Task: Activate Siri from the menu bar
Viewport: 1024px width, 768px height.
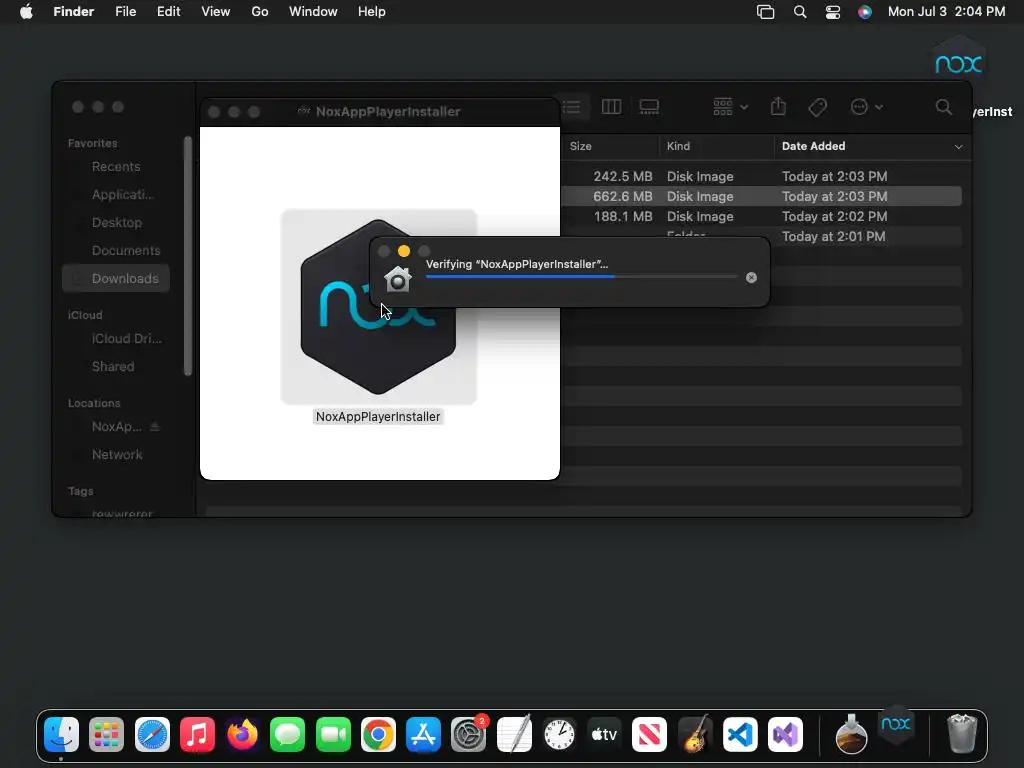Action: pos(865,12)
